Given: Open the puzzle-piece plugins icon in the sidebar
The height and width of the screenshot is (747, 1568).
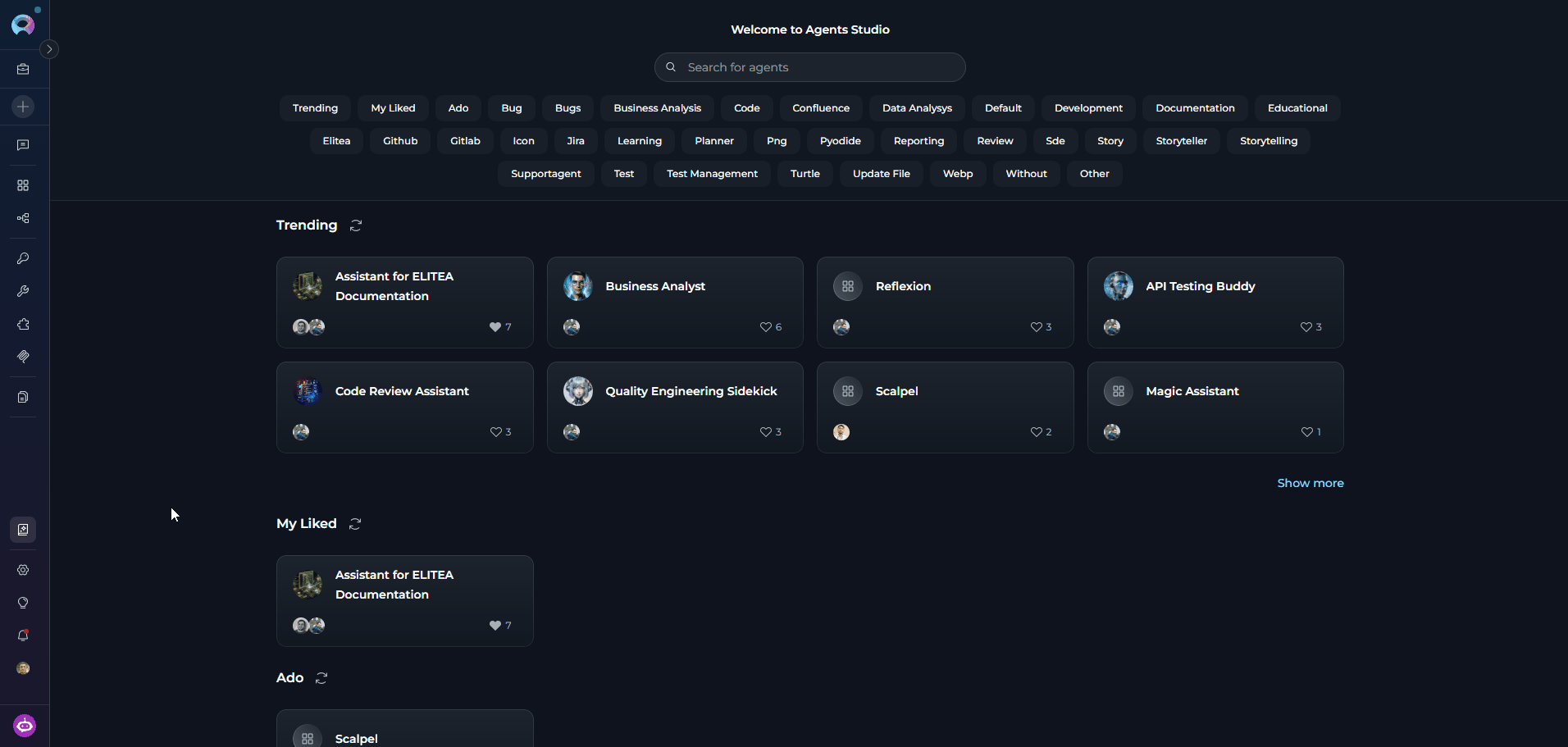Looking at the screenshot, I should [23, 324].
